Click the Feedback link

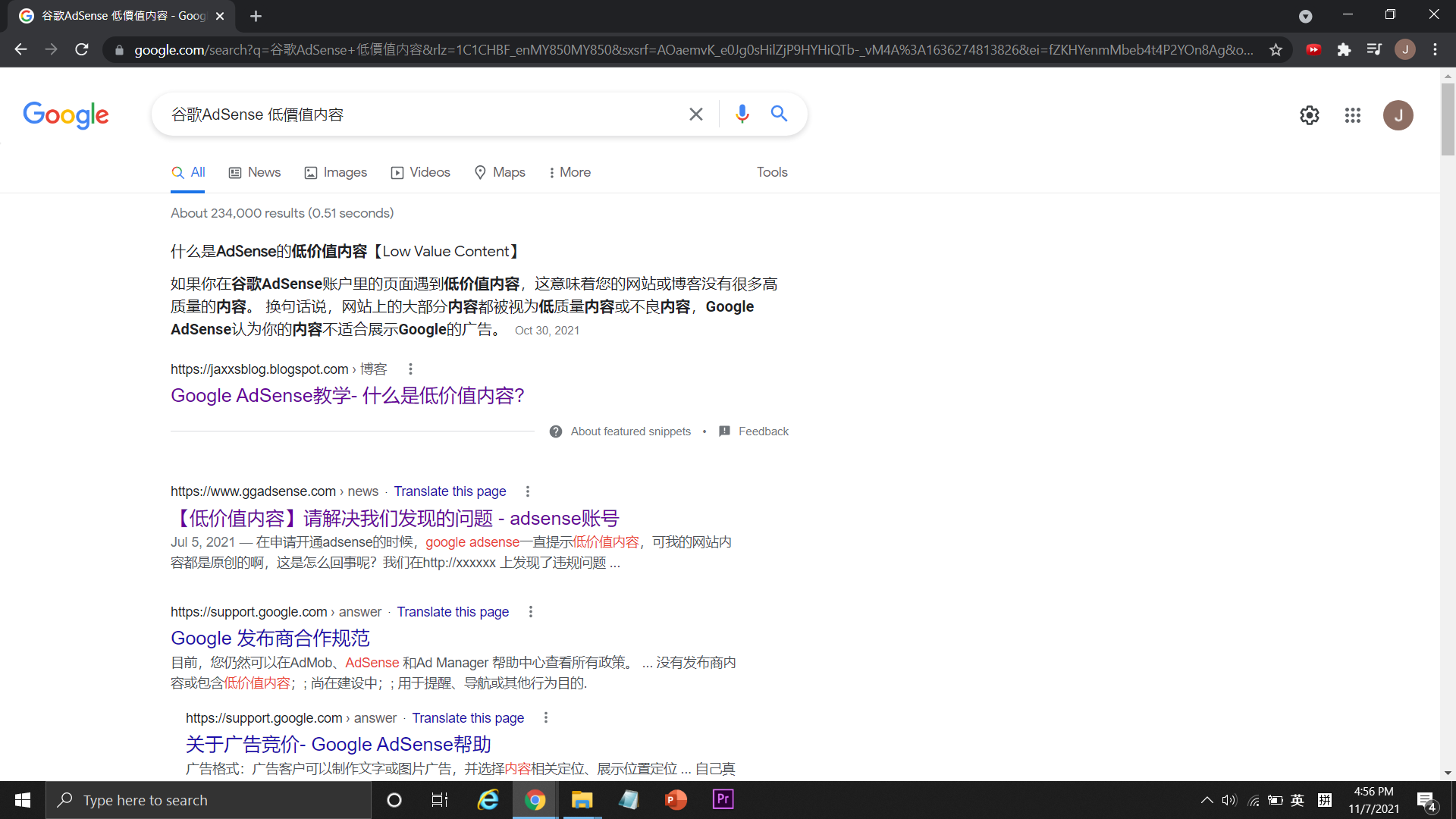tap(764, 431)
